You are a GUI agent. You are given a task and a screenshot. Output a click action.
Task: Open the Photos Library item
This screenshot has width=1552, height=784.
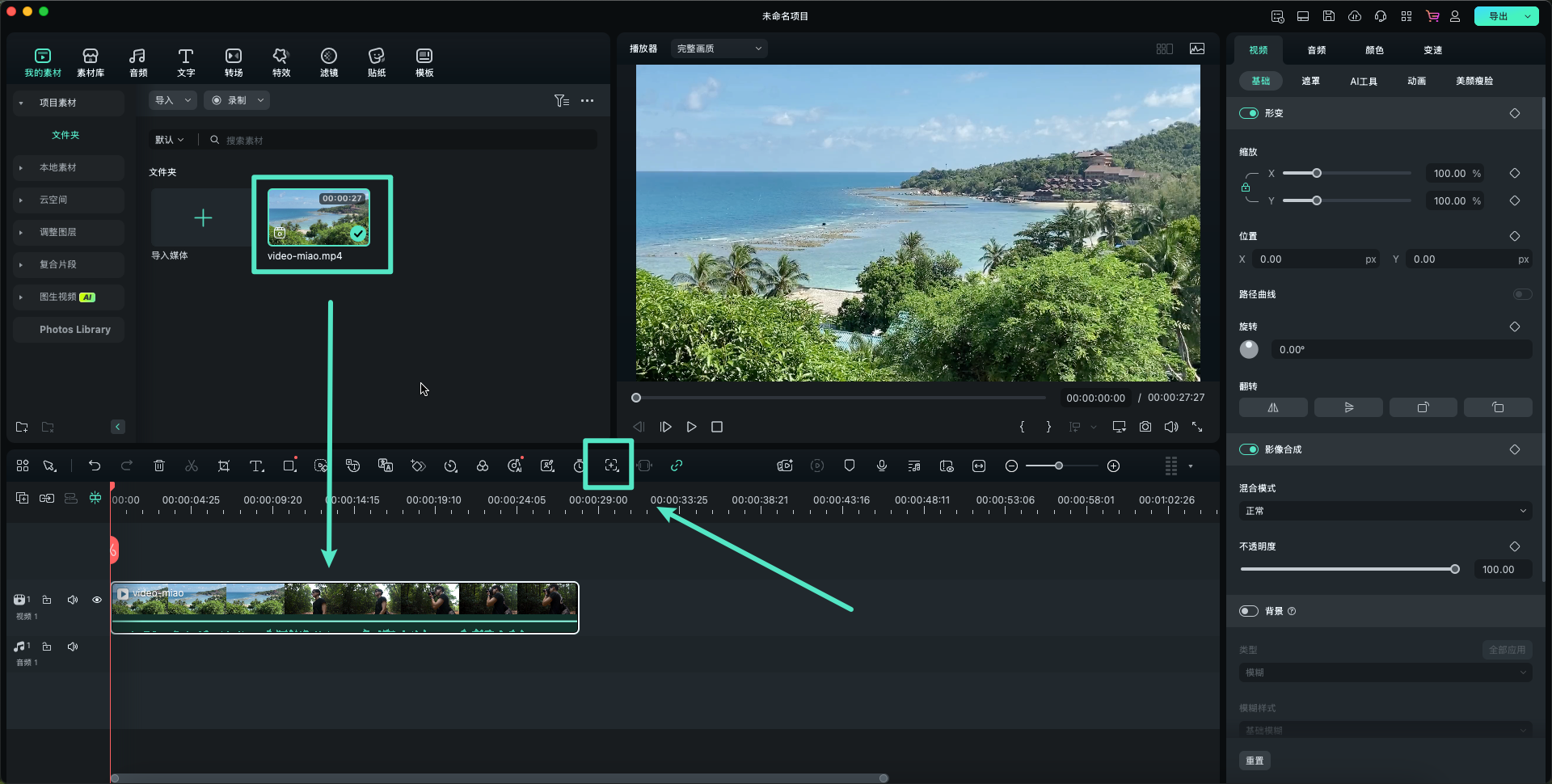(x=69, y=330)
